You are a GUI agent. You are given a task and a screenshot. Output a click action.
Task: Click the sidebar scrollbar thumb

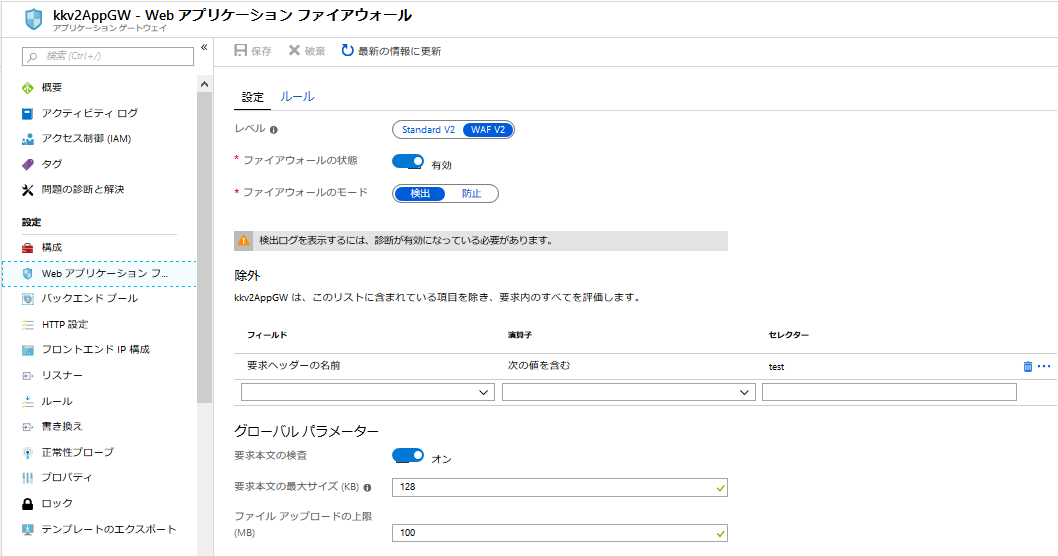tap(204, 247)
